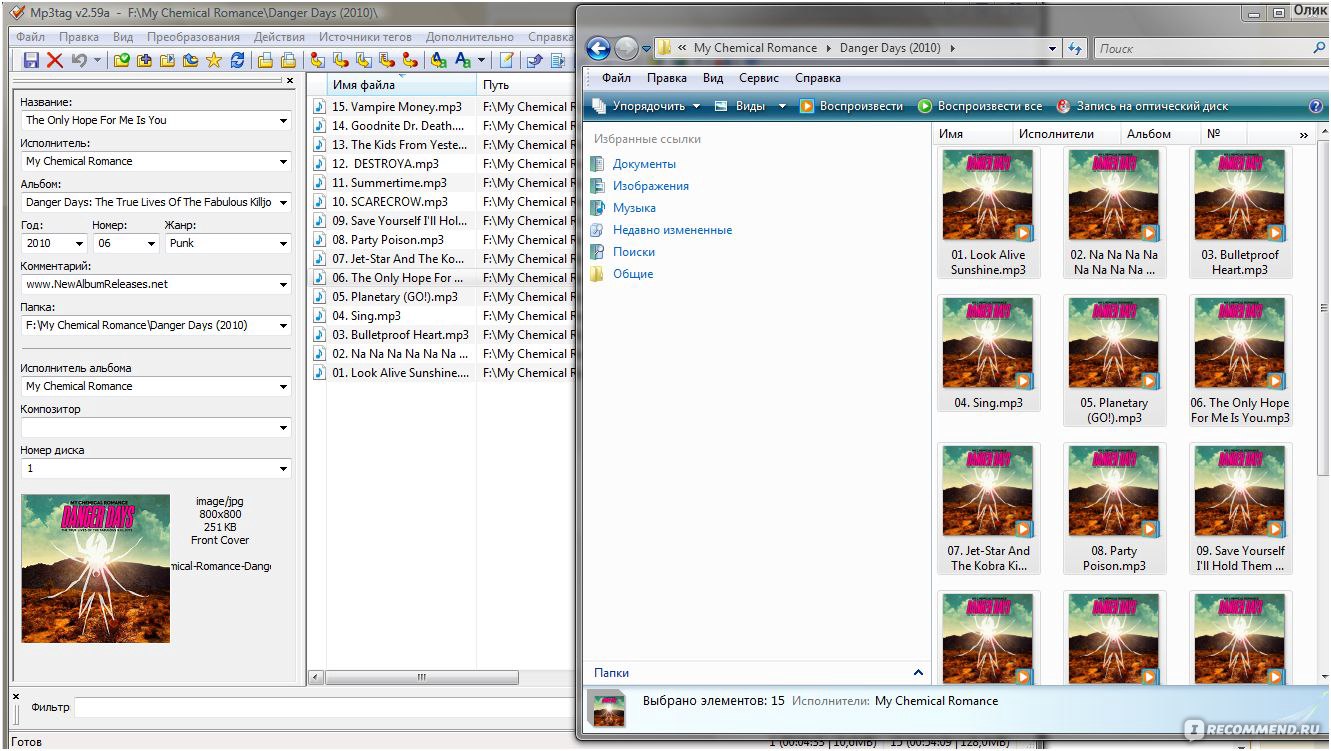Expand the Actions dropdown arrow beside Aa icon

coord(481,60)
